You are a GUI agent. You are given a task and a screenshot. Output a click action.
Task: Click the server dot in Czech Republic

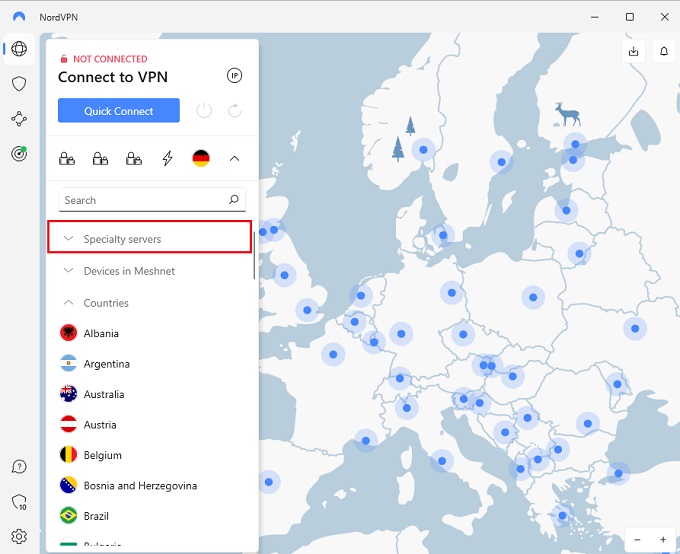[x=463, y=334]
